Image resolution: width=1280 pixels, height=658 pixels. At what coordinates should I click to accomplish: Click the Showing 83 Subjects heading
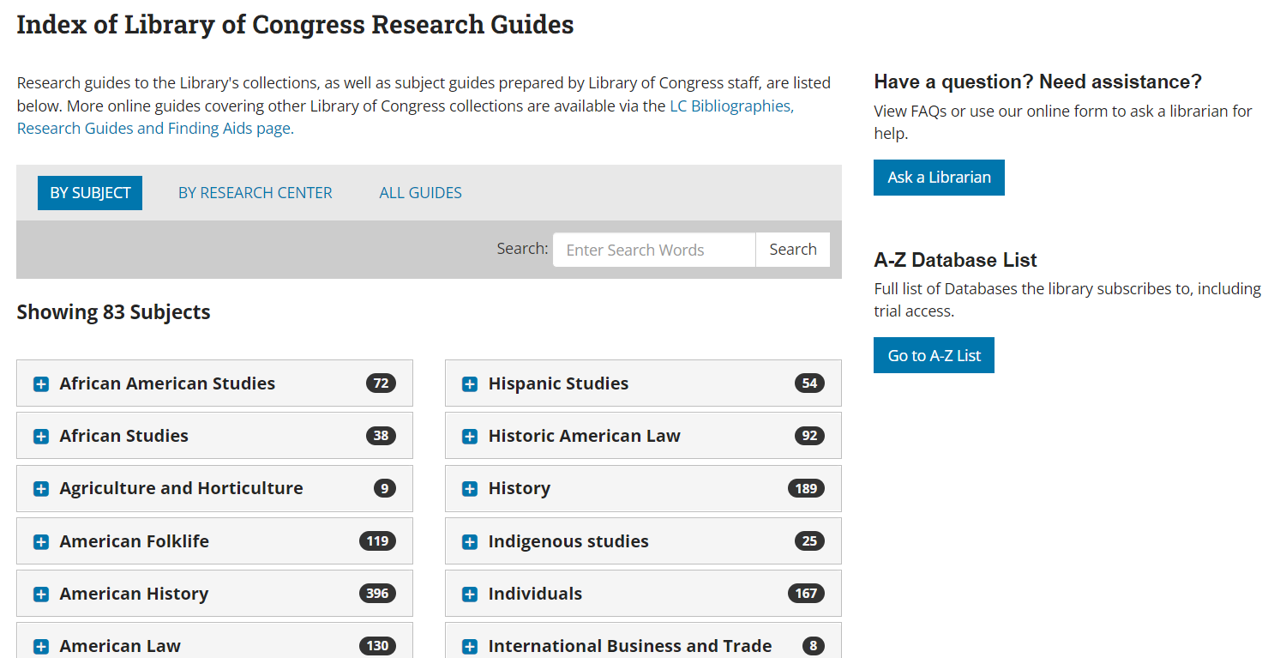[x=113, y=312]
